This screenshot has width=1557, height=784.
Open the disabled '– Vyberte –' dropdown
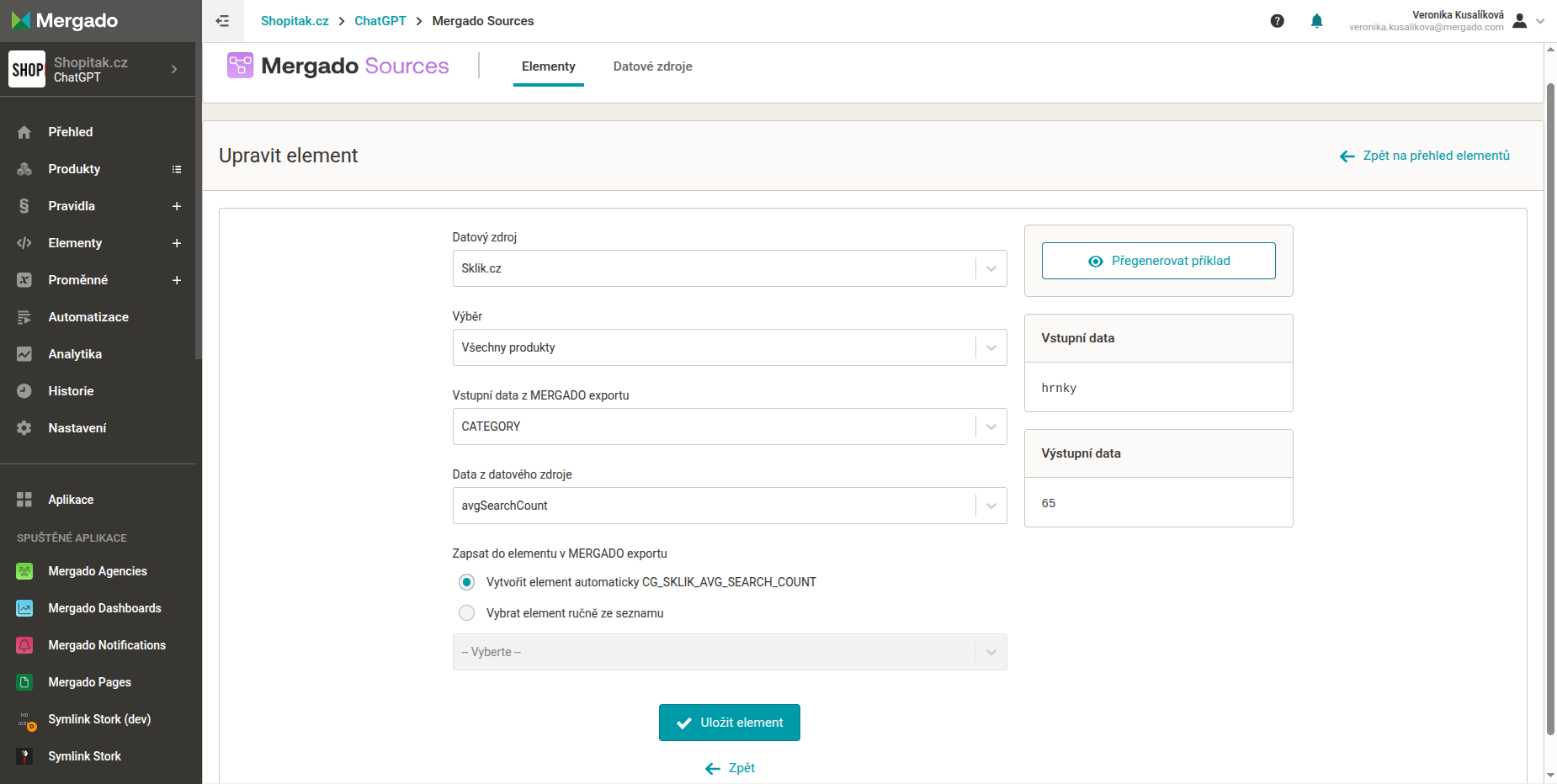(730, 652)
